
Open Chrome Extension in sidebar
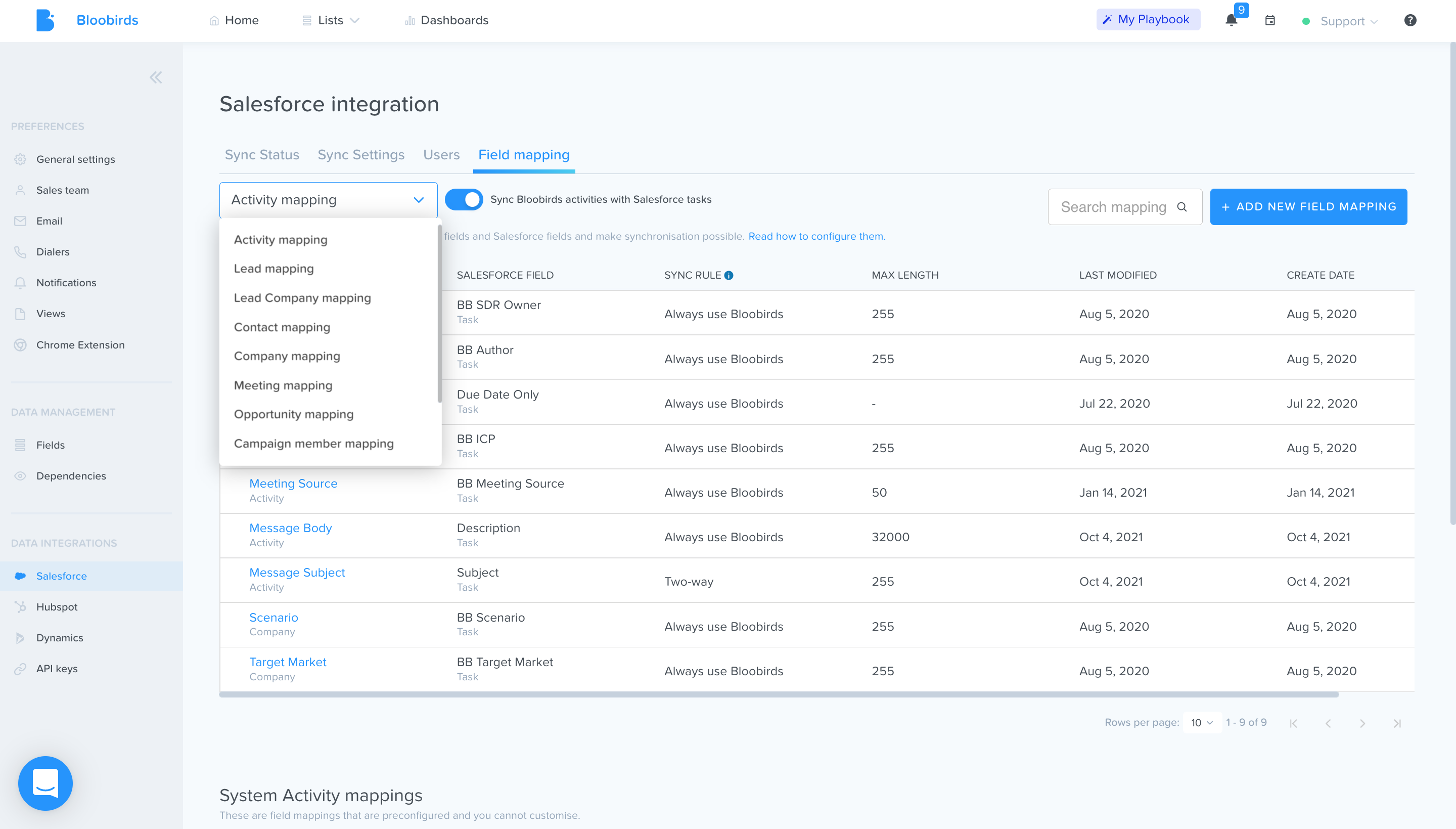[x=80, y=345]
